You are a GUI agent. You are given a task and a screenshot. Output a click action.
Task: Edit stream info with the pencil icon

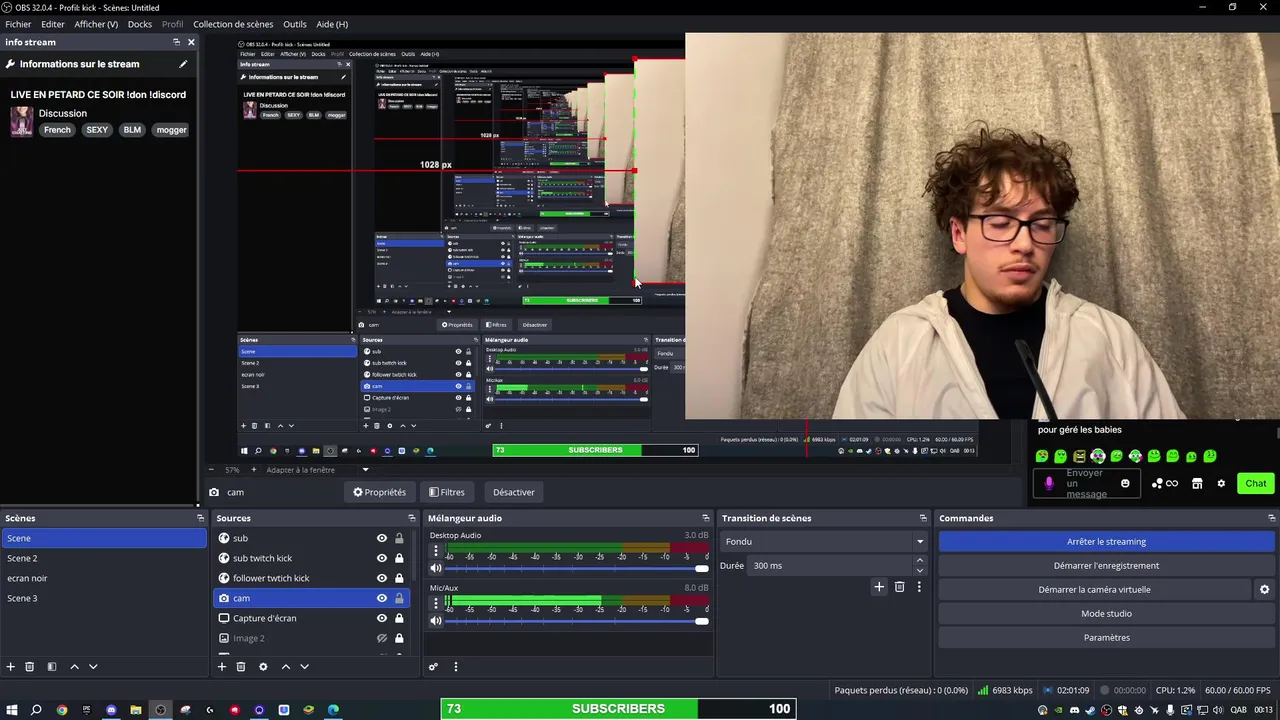click(x=183, y=64)
